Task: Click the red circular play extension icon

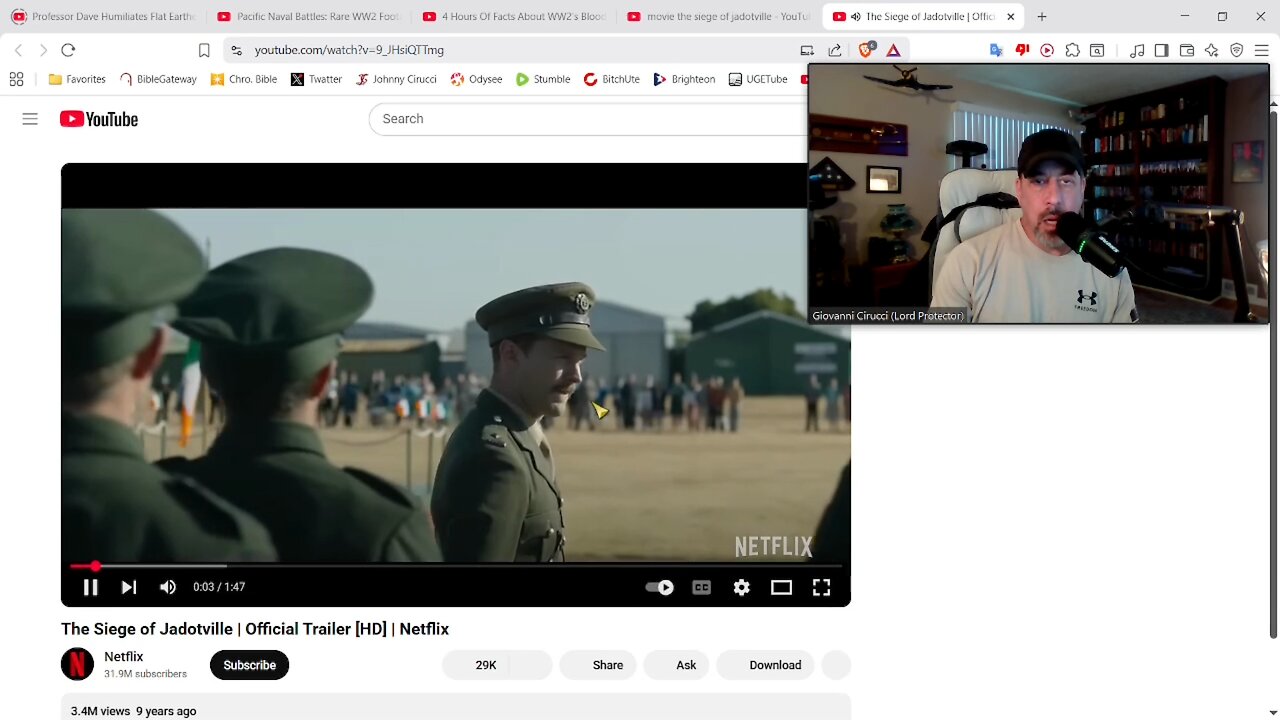Action: 1047,50
